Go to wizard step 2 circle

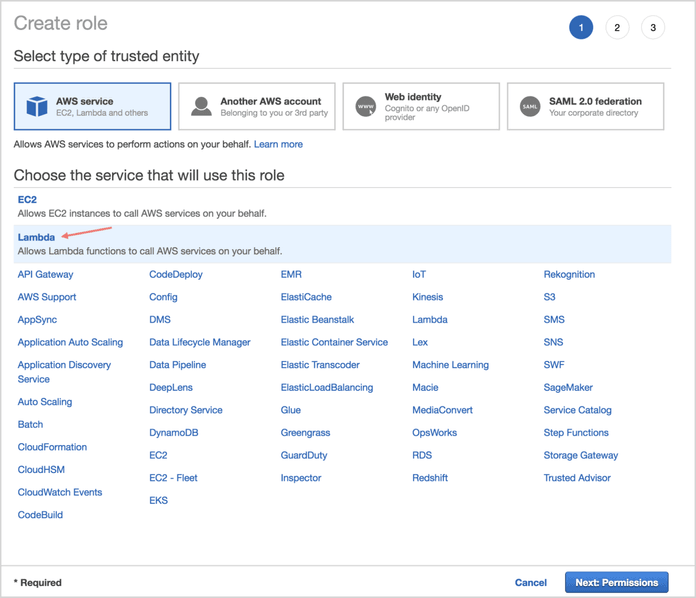[x=617, y=28]
